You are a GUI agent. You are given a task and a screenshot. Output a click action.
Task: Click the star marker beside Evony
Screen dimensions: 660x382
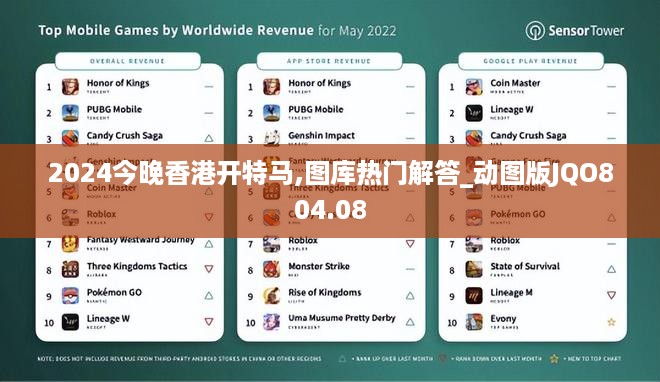pos(611,322)
